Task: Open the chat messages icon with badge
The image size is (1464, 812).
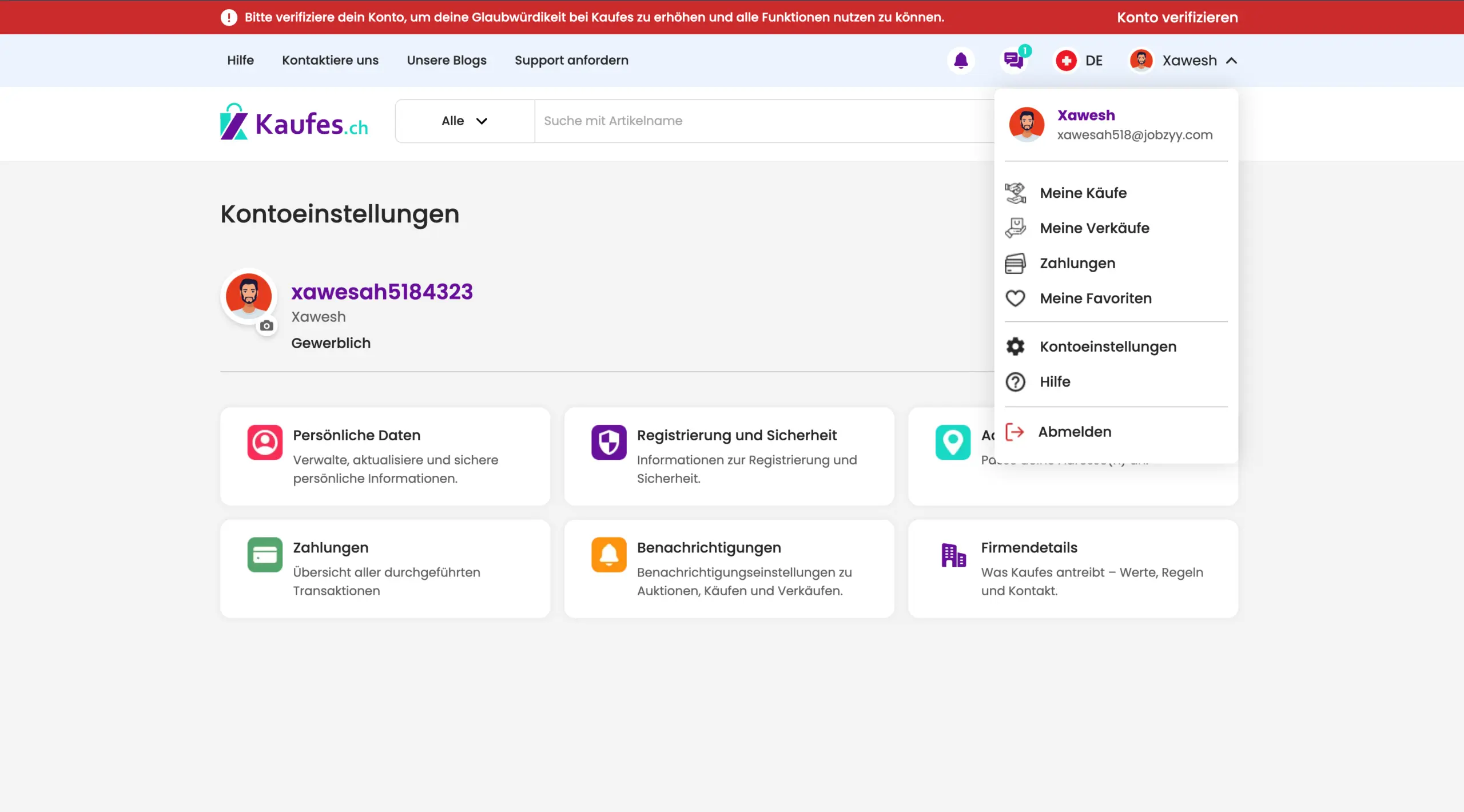Action: tap(1014, 60)
